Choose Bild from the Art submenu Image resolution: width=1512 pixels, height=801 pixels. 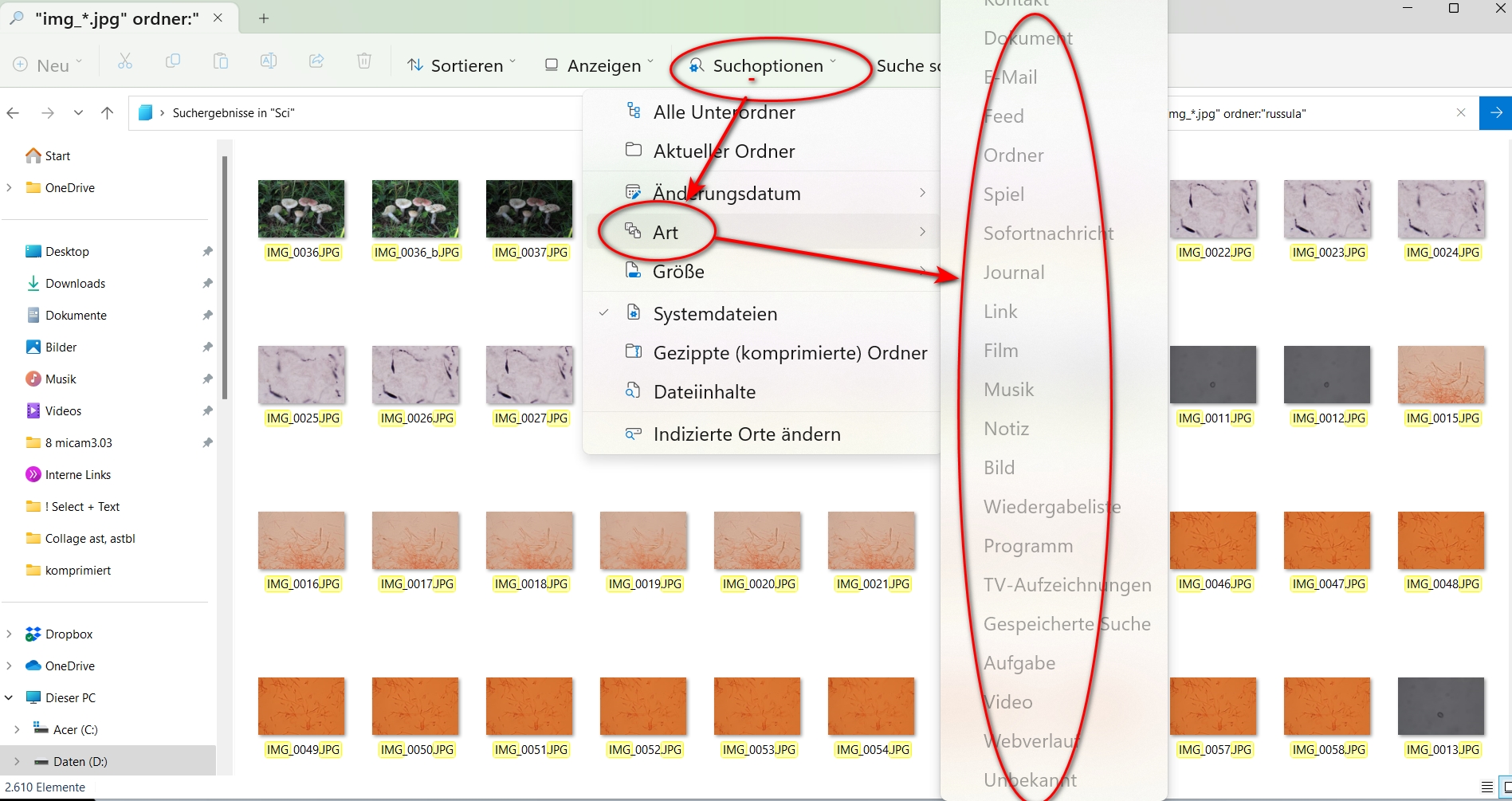coord(999,467)
